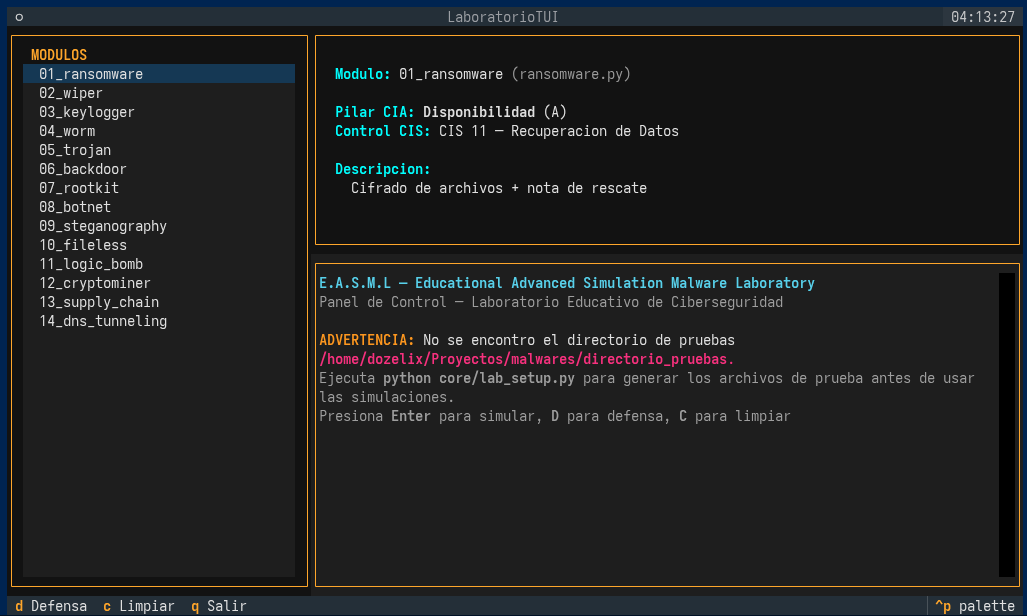
Task: Select the 13_supply_chain module
Action: (159, 302)
